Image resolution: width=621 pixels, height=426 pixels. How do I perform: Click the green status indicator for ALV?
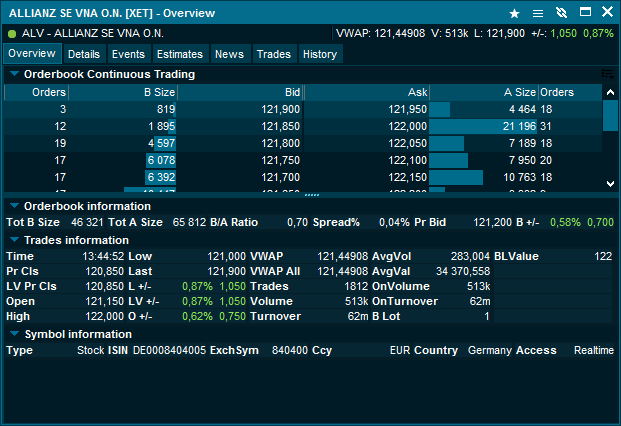click(12, 34)
